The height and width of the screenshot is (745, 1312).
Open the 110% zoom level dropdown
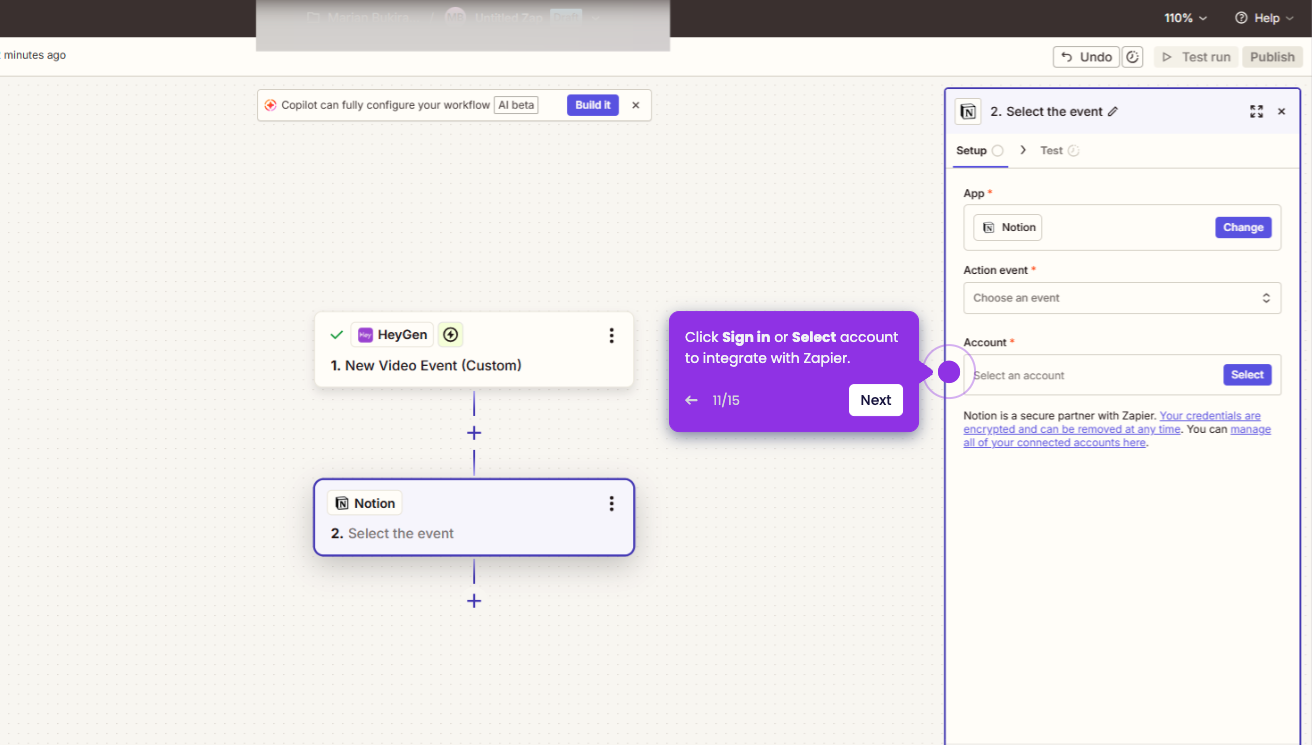coord(1185,18)
